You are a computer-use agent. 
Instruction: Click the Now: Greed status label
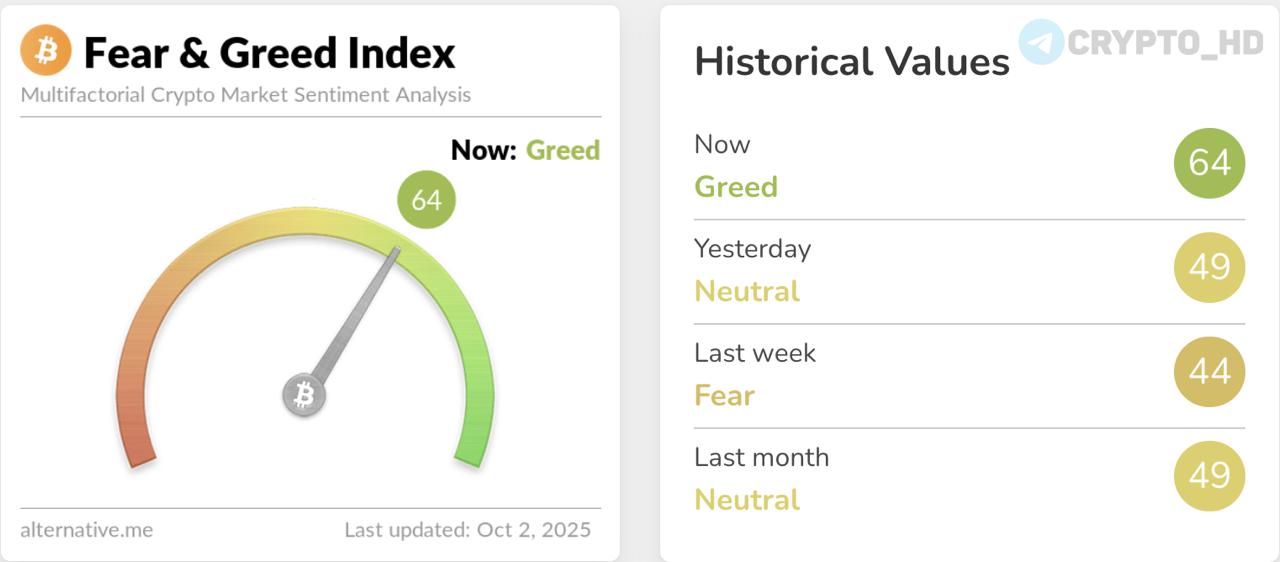[525, 151]
